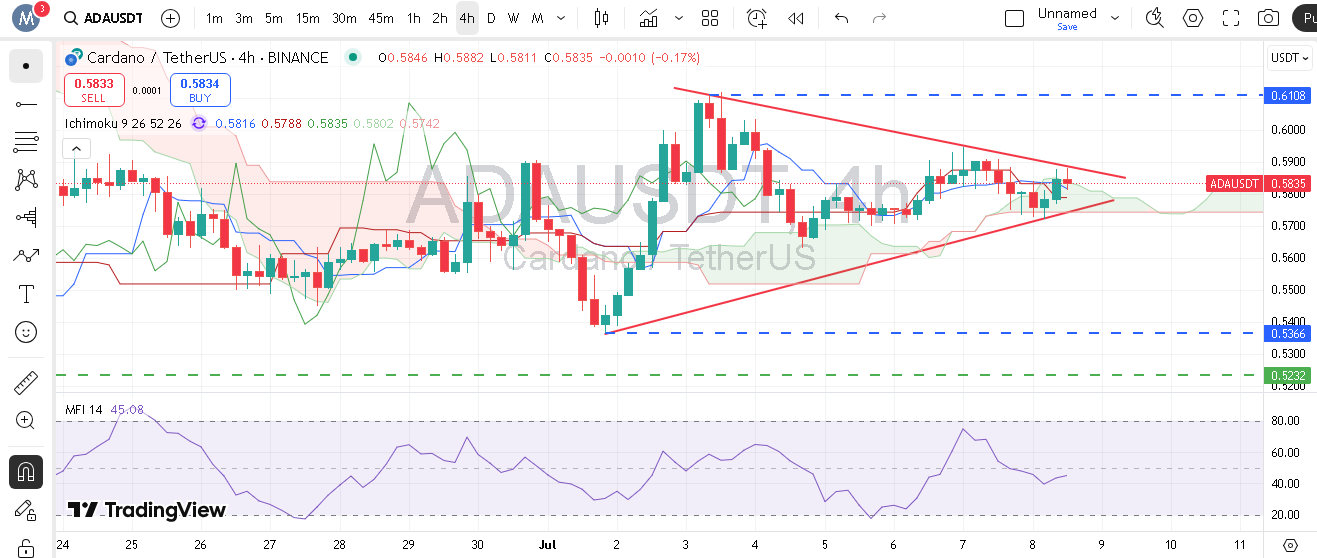Open the layout setup grid
Screen dimensions: 1317x558
(710, 18)
